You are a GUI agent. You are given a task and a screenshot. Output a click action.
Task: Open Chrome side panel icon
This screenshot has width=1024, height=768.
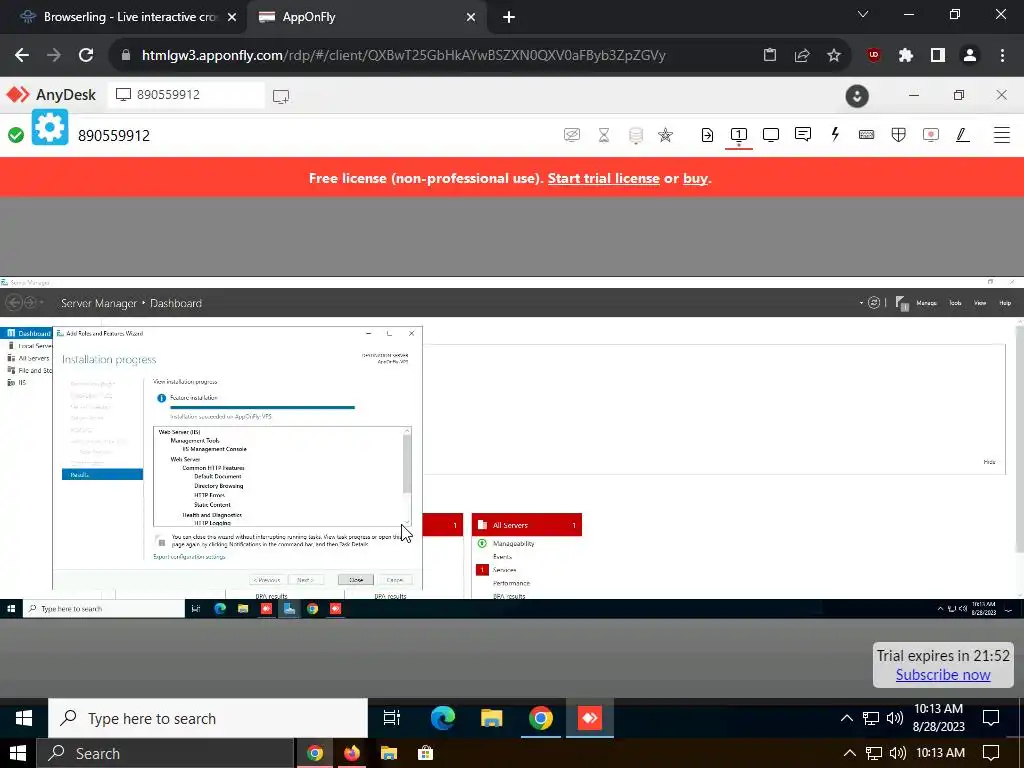(x=938, y=56)
